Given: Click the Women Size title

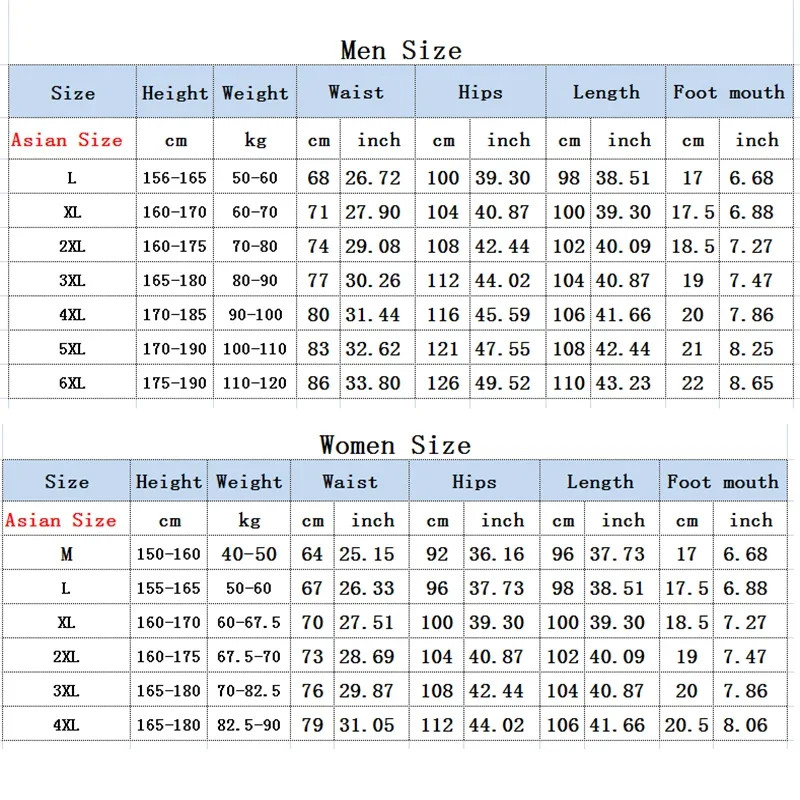Looking at the screenshot, I should [x=395, y=445].
